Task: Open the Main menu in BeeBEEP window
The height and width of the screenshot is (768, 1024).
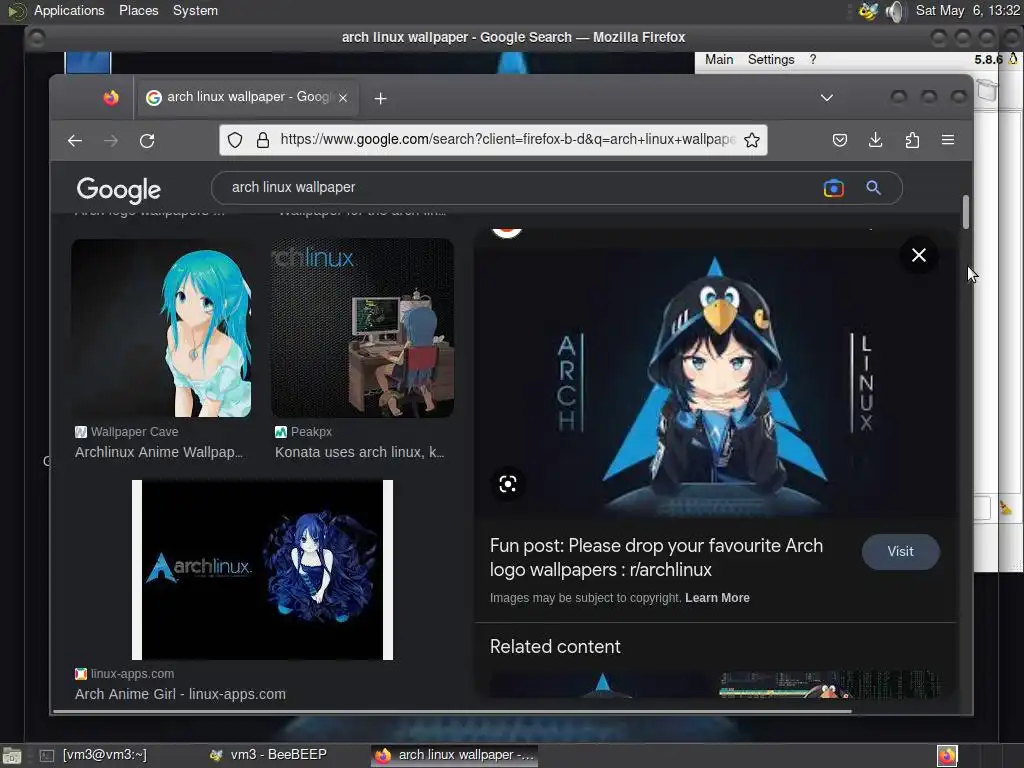Action: (719, 59)
